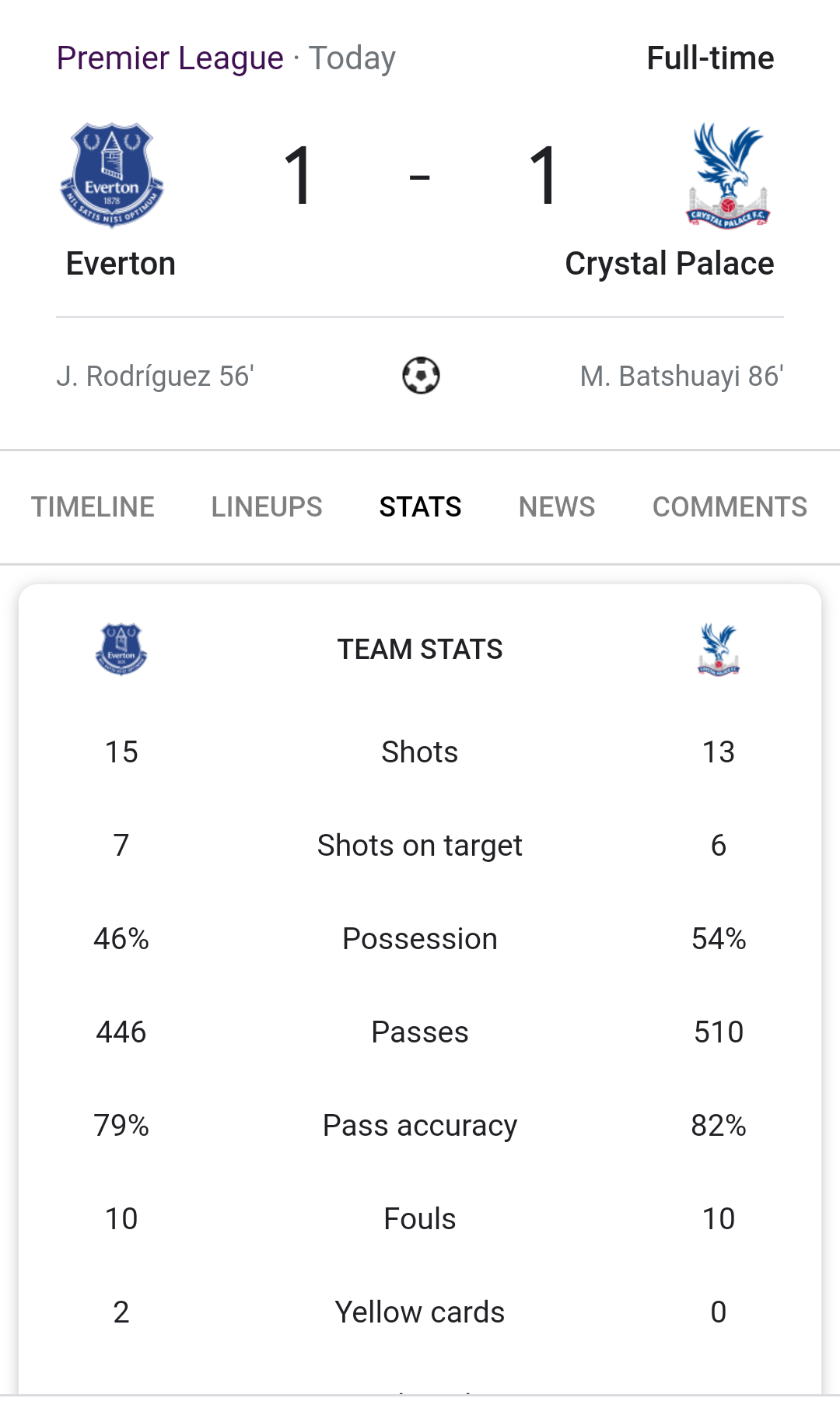The image size is (840, 1405).
Task: Click the Everton team name
Action: [x=121, y=264]
